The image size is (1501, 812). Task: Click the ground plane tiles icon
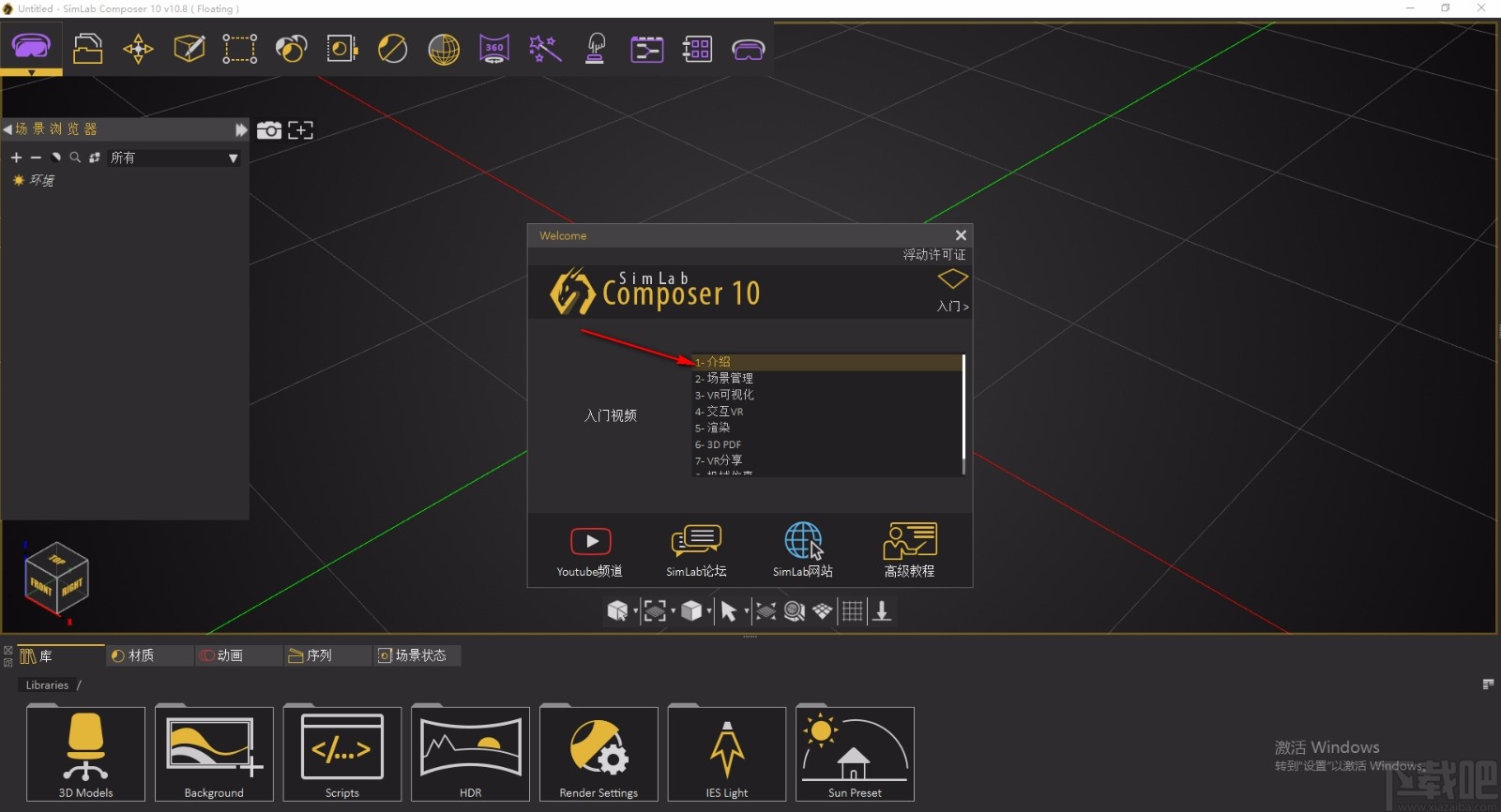823,611
